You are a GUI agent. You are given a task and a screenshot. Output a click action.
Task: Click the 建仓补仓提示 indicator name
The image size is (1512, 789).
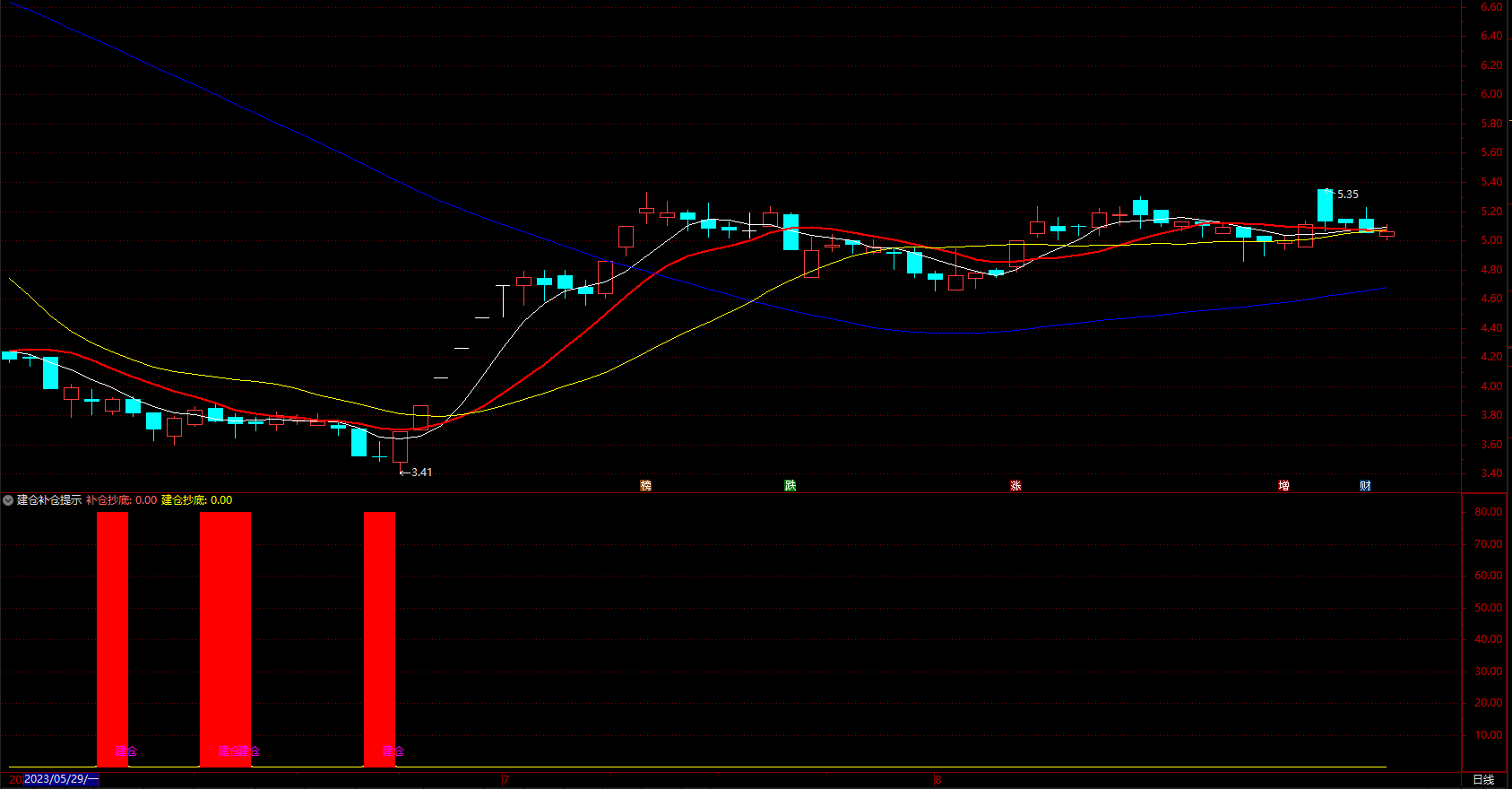point(49,500)
